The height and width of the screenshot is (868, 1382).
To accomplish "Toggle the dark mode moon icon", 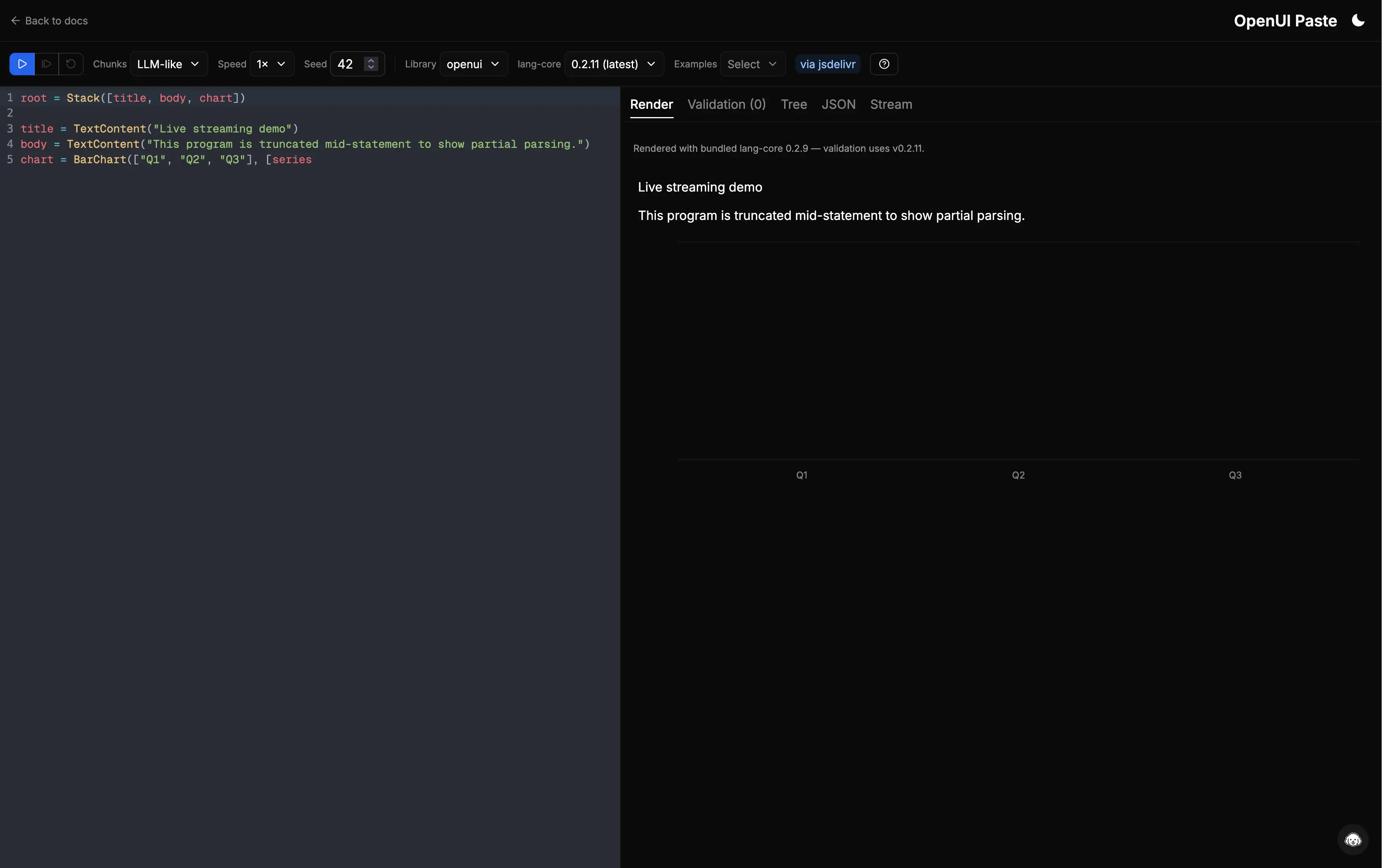I will (1358, 20).
